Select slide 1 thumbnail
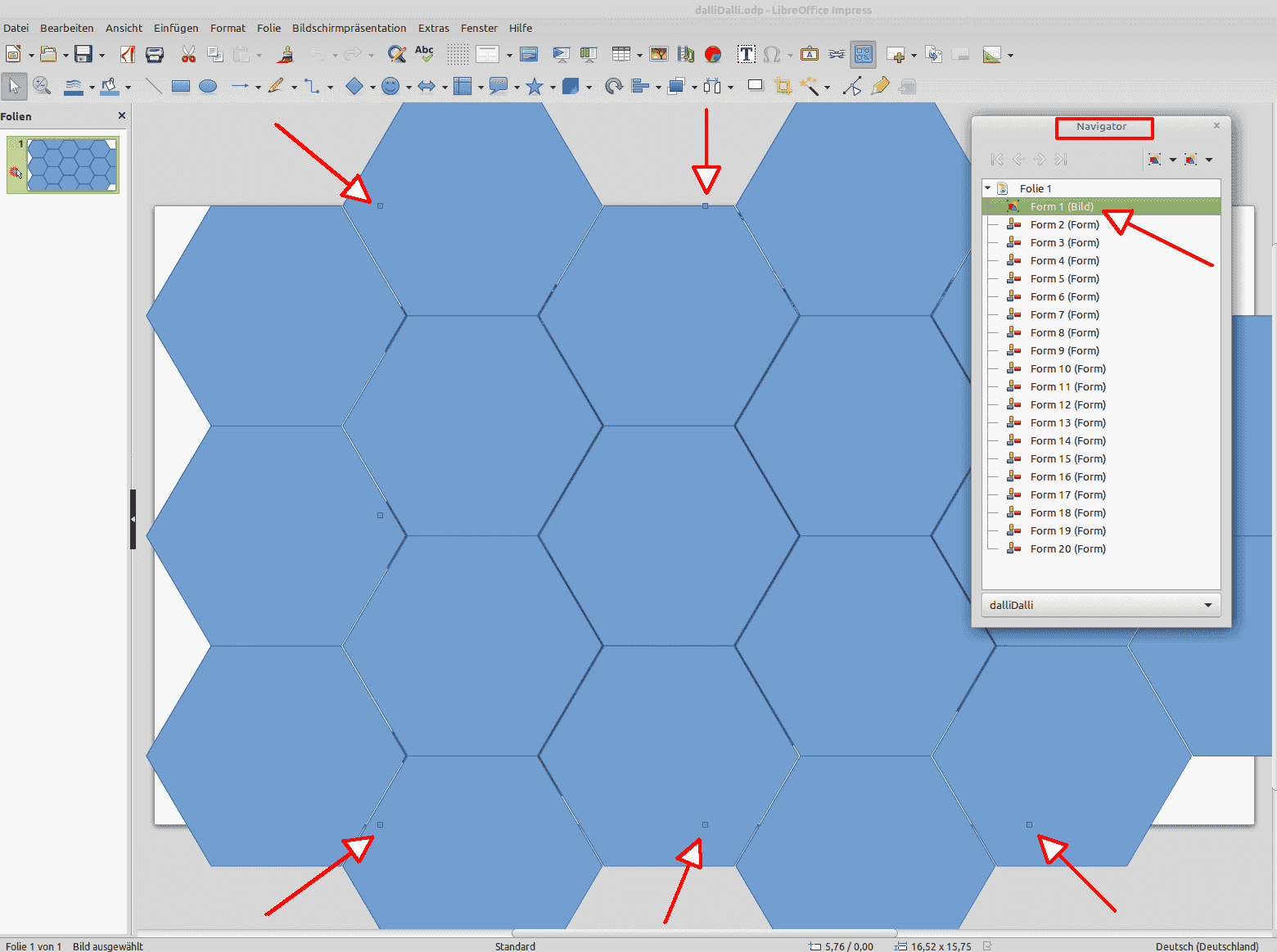1277x952 pixels. [x=72, y=165]
